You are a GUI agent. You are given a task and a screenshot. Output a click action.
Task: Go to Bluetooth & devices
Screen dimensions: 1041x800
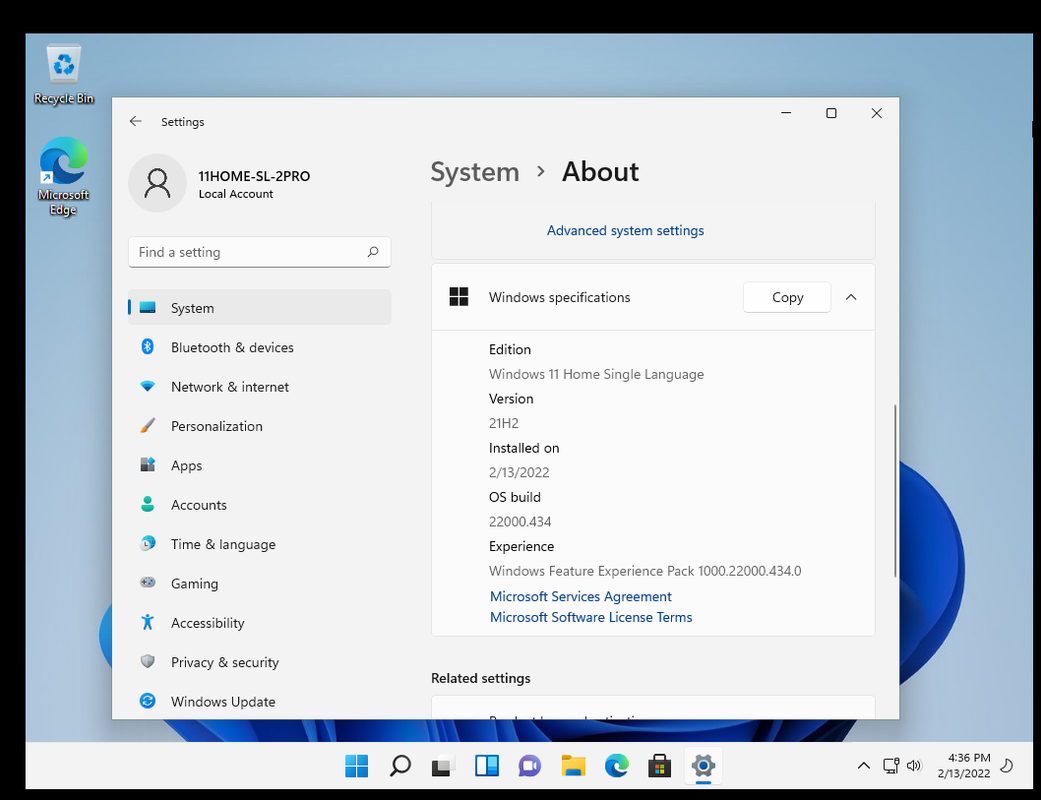(x=260, y=347)
